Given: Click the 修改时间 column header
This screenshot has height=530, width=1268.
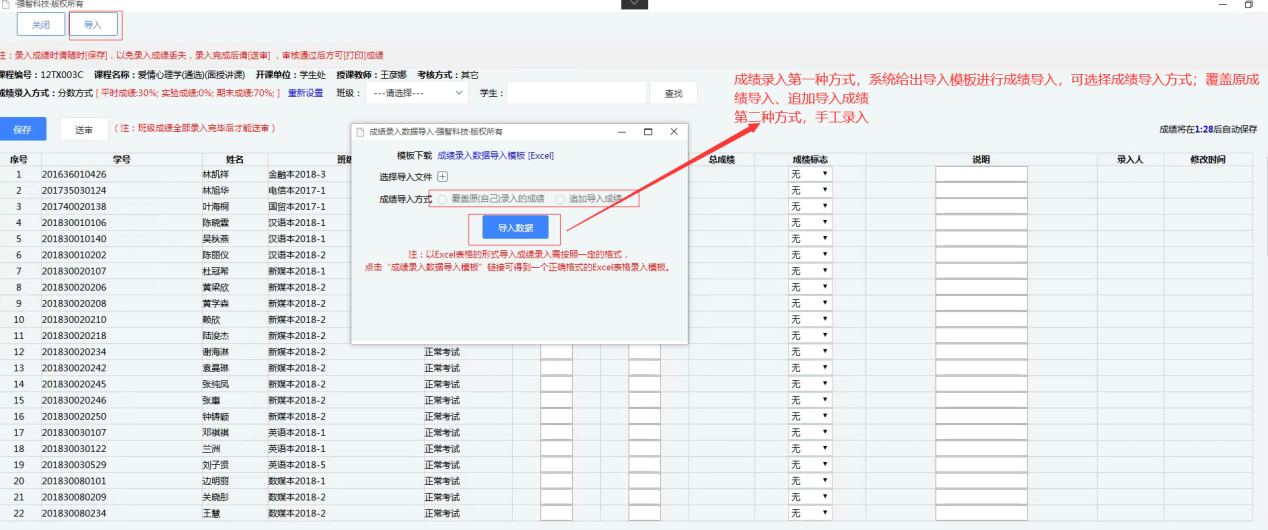Looking at the screenshot, I should (x=1208, y=159).
